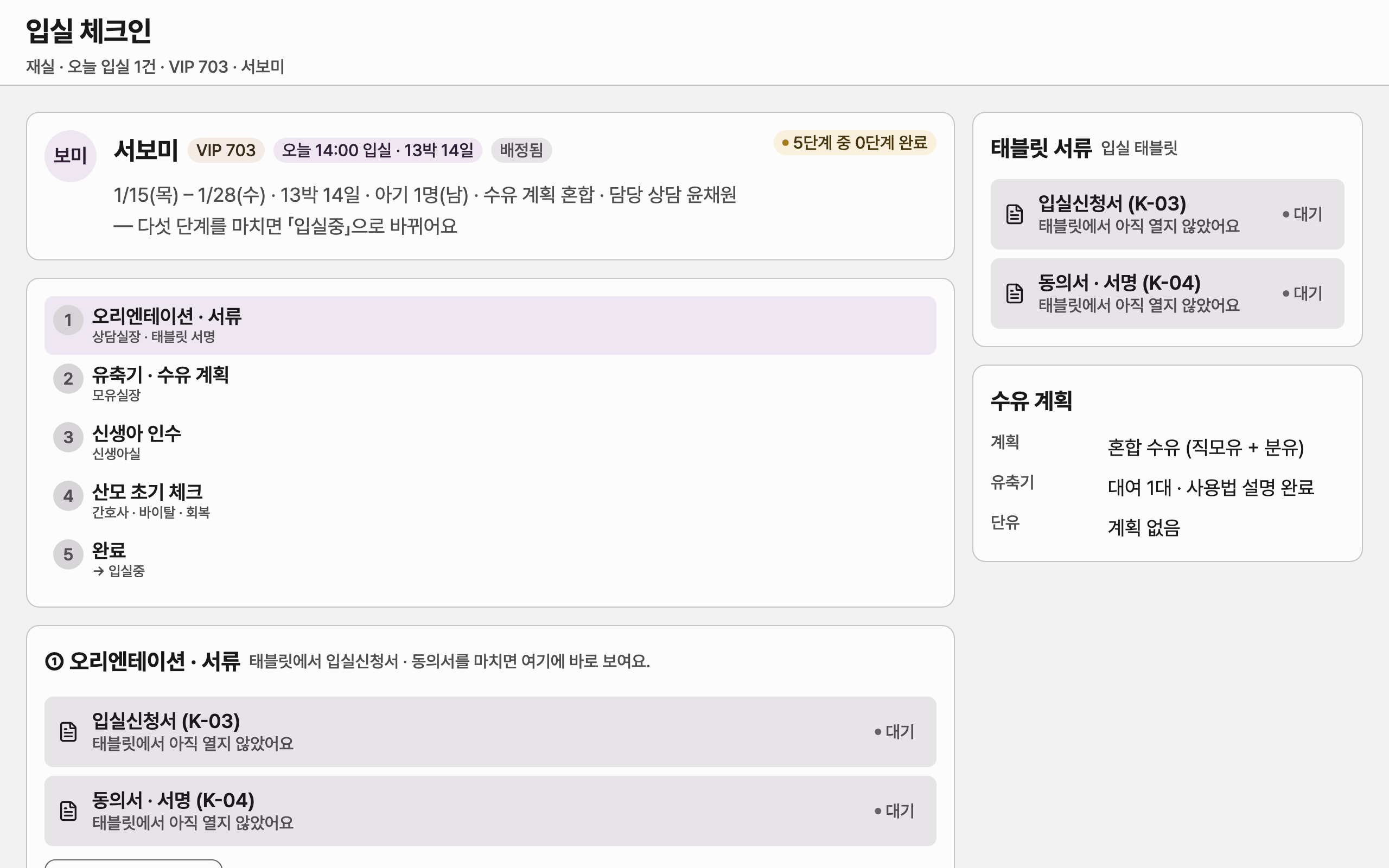This screenshot has width=1389, height=868.
Task: Select step 완료
Action: tap(490, 560)
